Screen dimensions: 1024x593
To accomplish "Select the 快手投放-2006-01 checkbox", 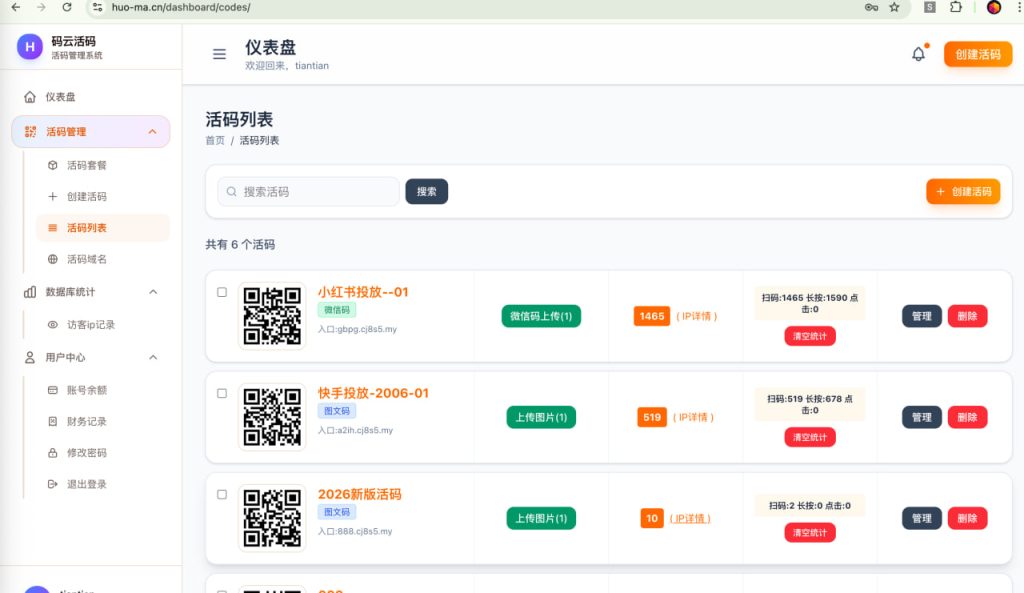I will click(x=222, y=393).
